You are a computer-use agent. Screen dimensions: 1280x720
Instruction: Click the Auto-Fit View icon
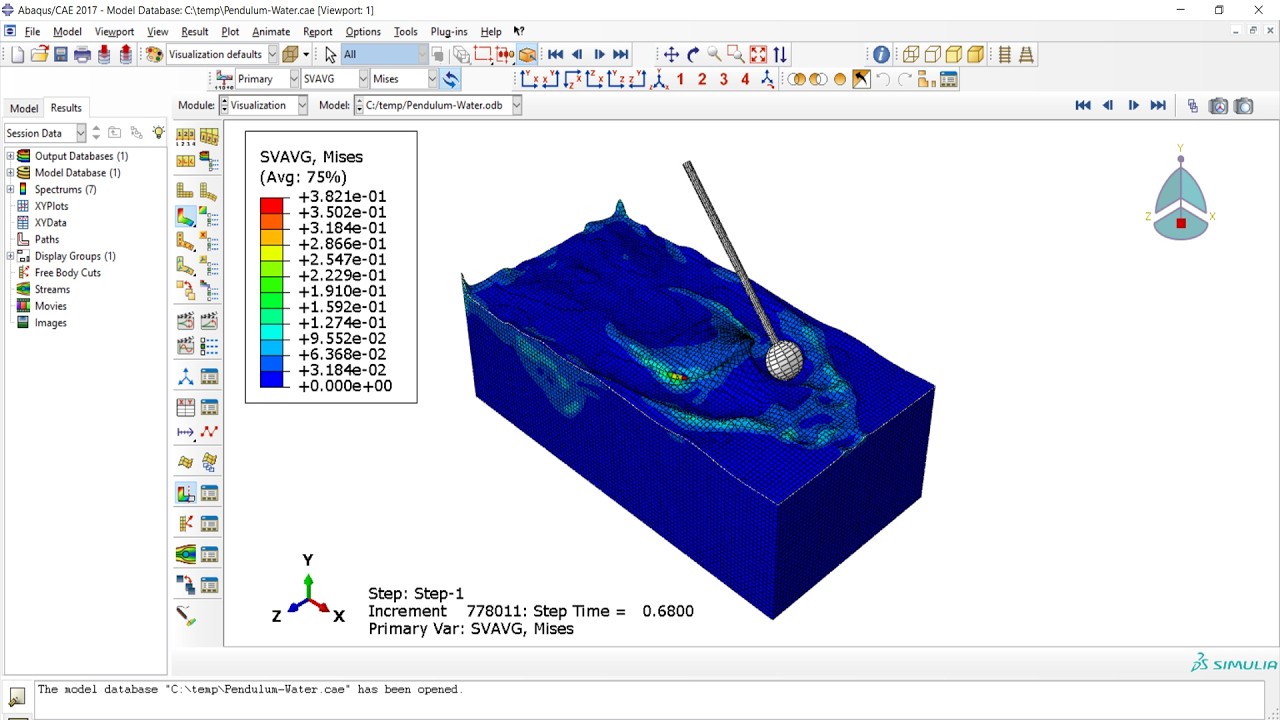758,55
